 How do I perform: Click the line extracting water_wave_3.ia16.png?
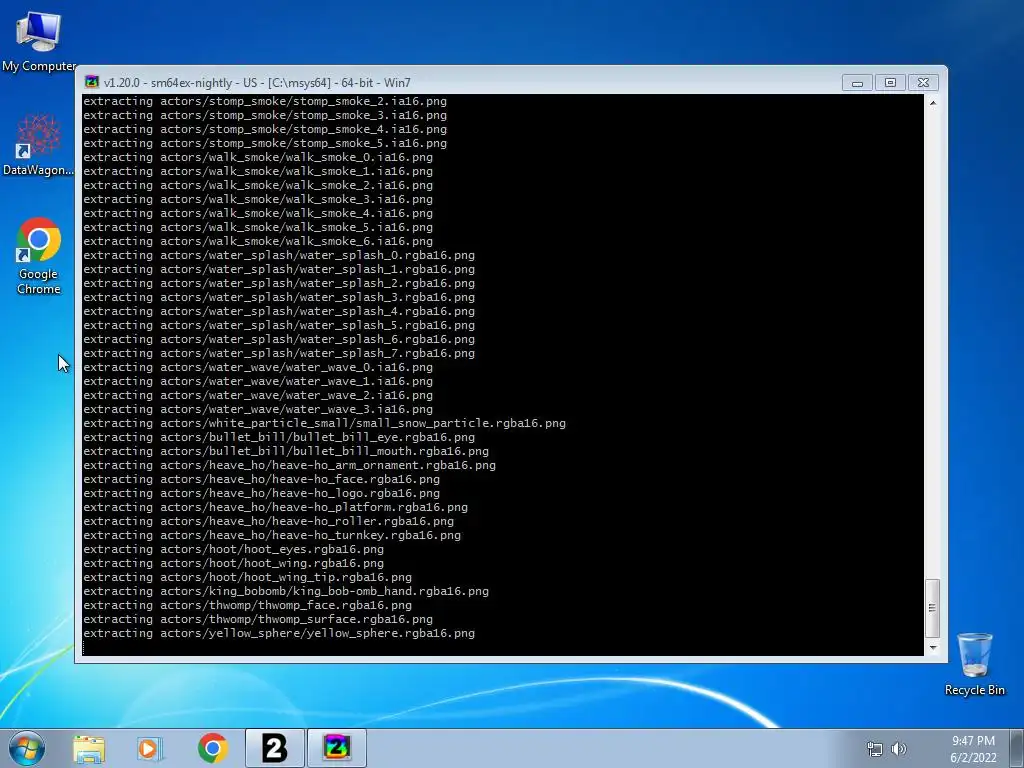click(258, 409)
